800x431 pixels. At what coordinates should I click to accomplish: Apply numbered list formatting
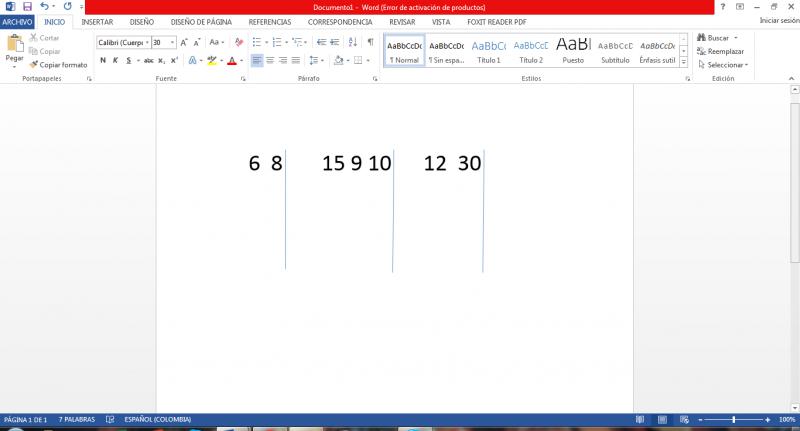click(x=277, y=42)
